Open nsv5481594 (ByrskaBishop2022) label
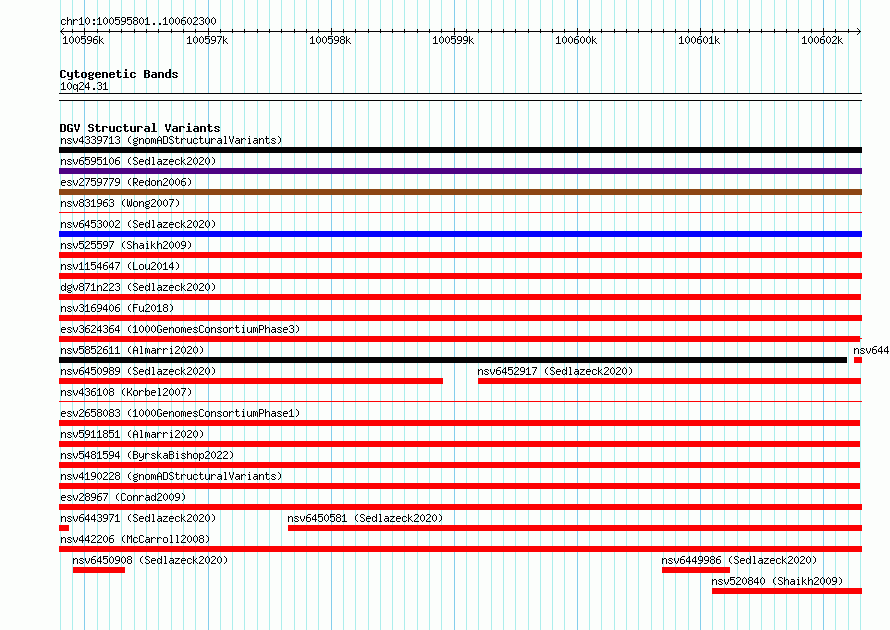Image resolution: width=890 pixels, height=630 pixels. coord(147,455)
